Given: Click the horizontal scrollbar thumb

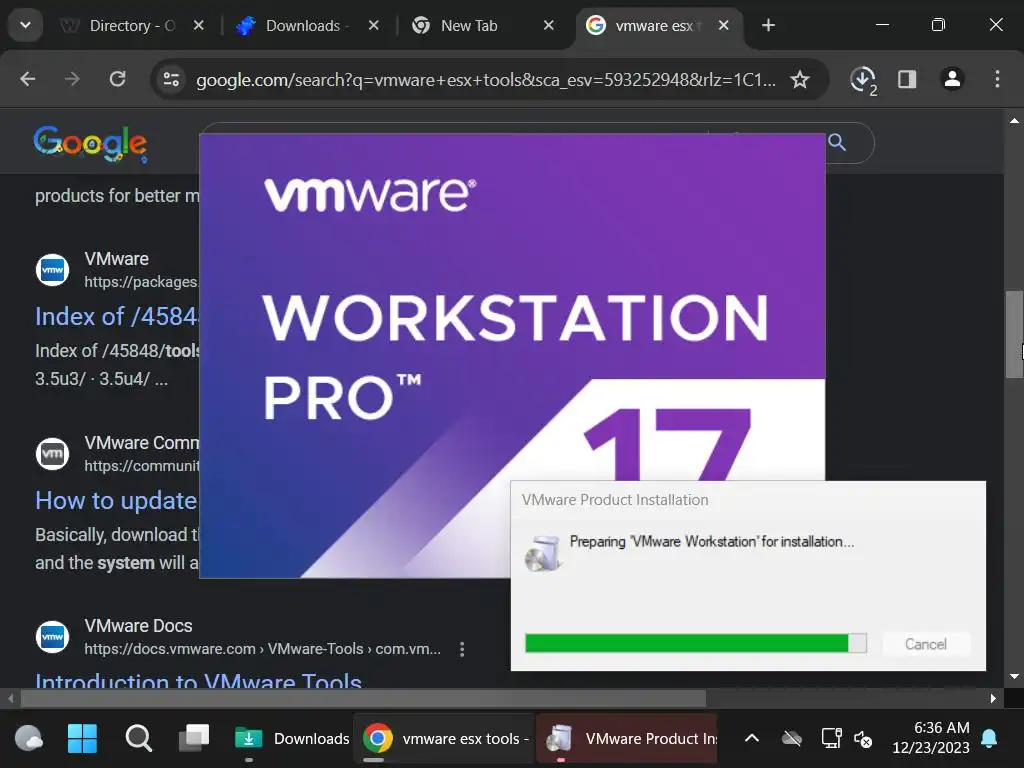Looking at the screenshot, I should point(364,698).
